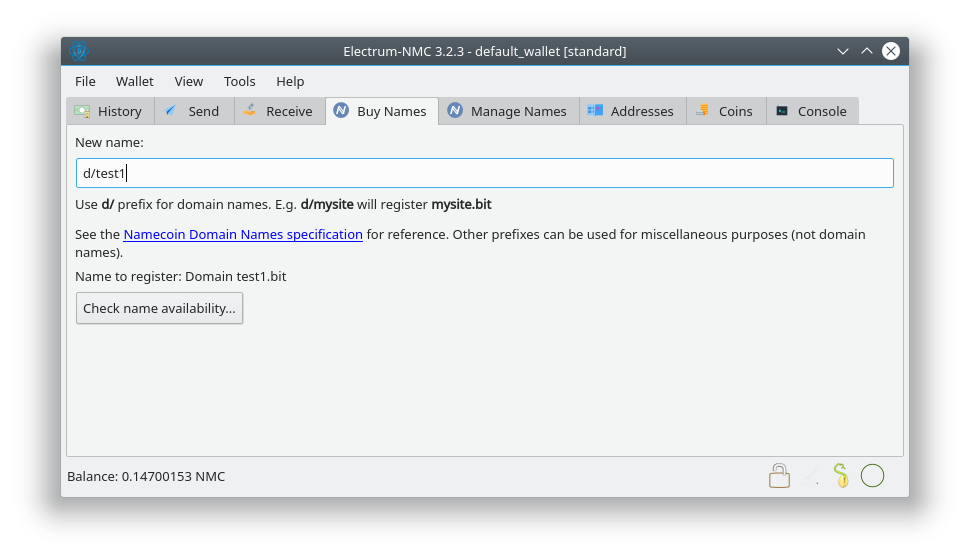This screenshot has width=970, height=558.
Task: Select the Buy Names tab
Action: click(x=381, y=111)
